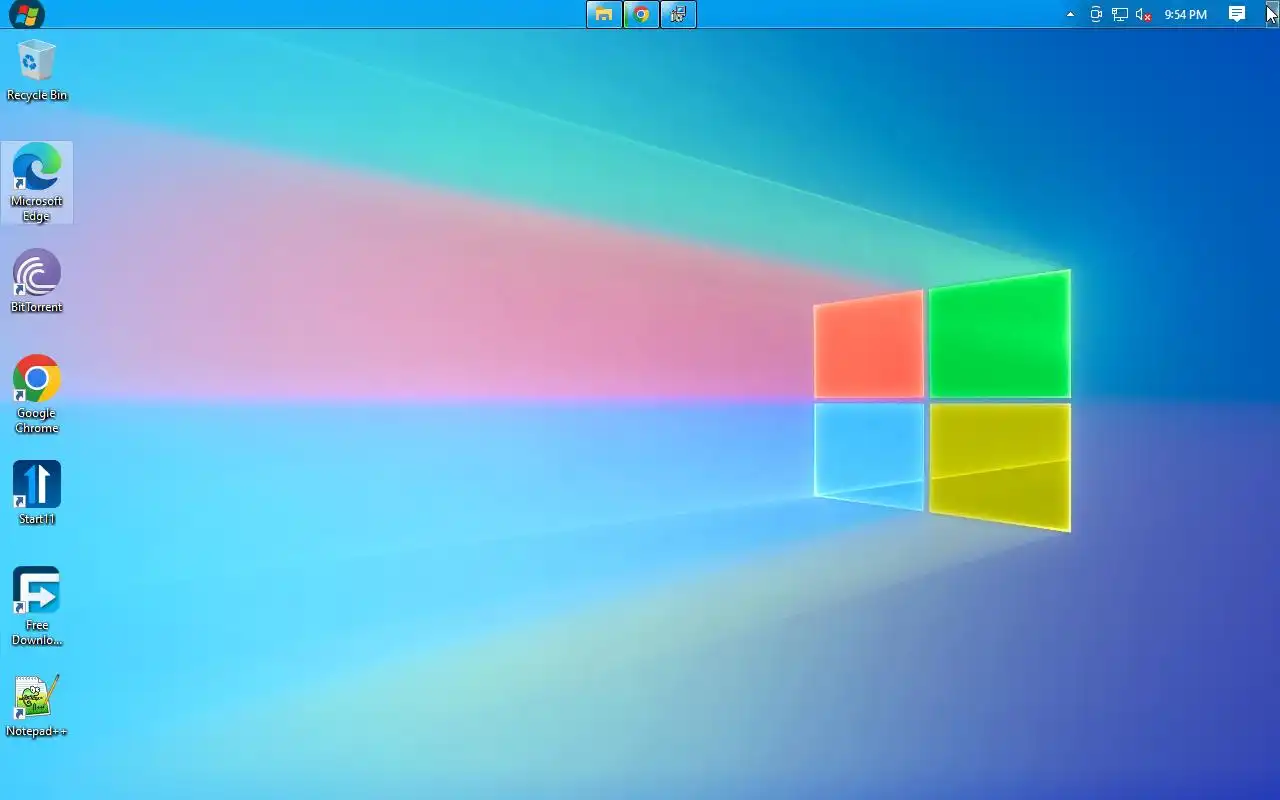Select the Google Chrome desktop shortcut
Screen dimensions: 1280x800
(37, 394)
